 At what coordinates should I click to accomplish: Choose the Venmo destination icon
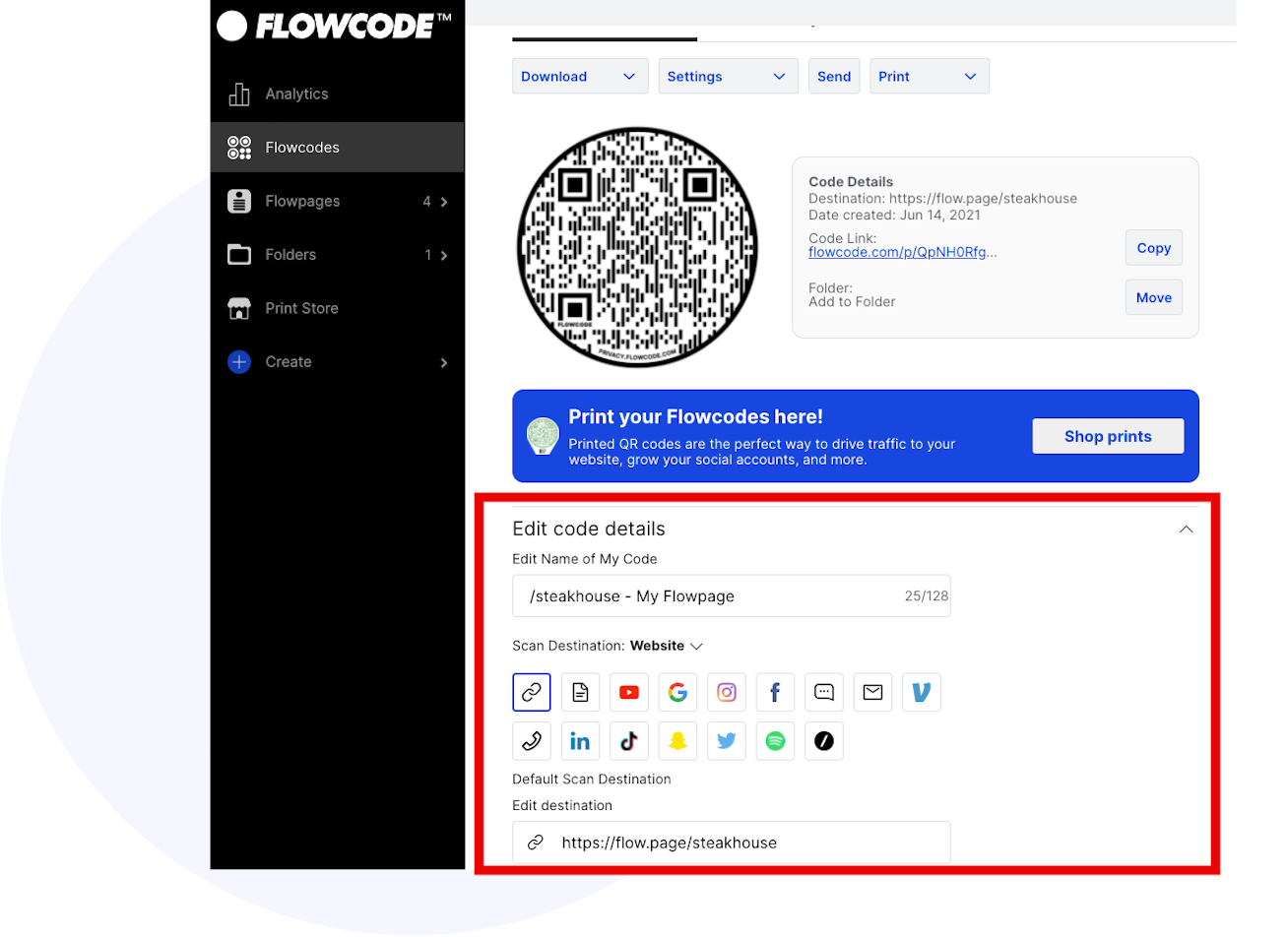pyautogui.click(x=922, y=692)
